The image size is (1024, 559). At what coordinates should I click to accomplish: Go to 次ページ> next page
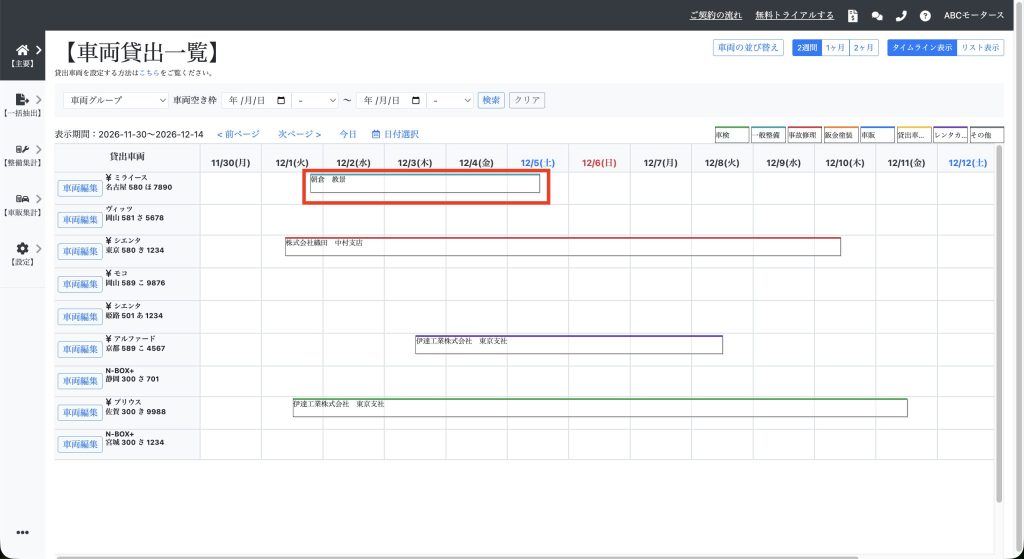pyautogui.click(x=300, y=135)
